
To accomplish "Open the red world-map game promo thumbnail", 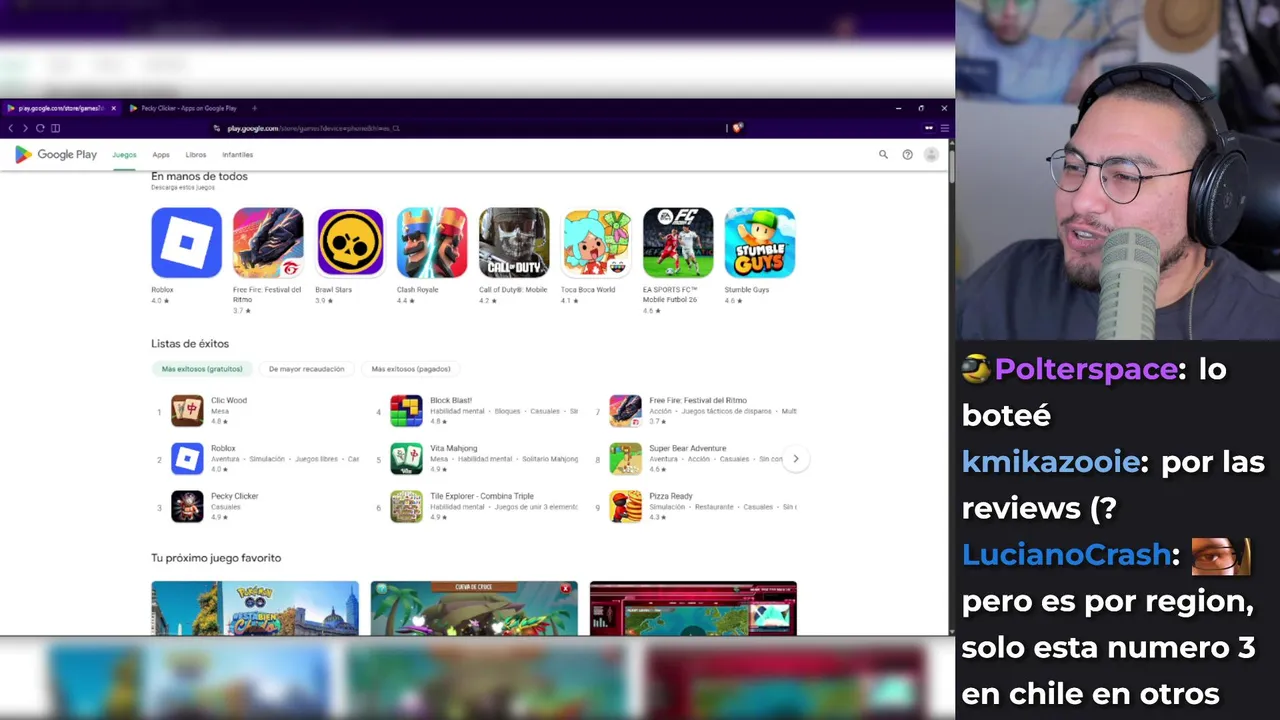I will point(693,608).
